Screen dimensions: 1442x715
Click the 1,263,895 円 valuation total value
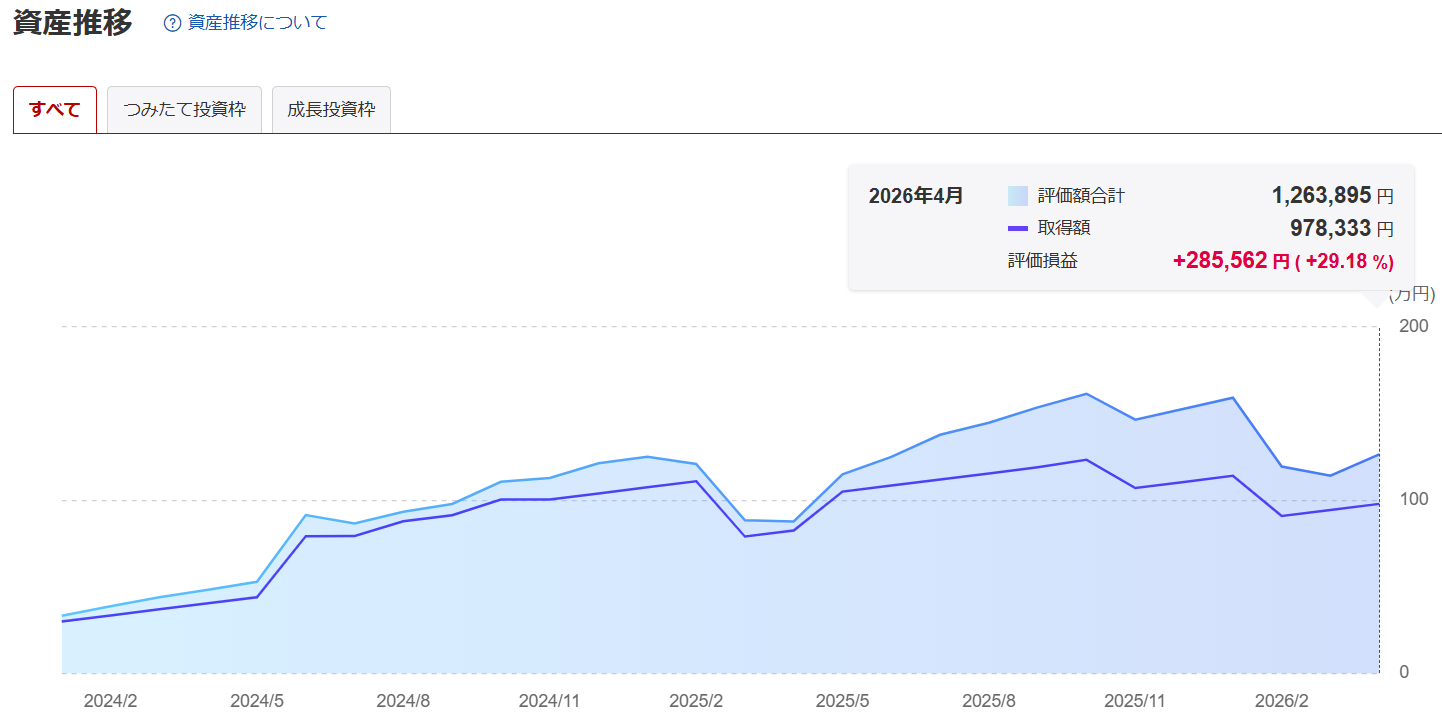point(1331,195)
